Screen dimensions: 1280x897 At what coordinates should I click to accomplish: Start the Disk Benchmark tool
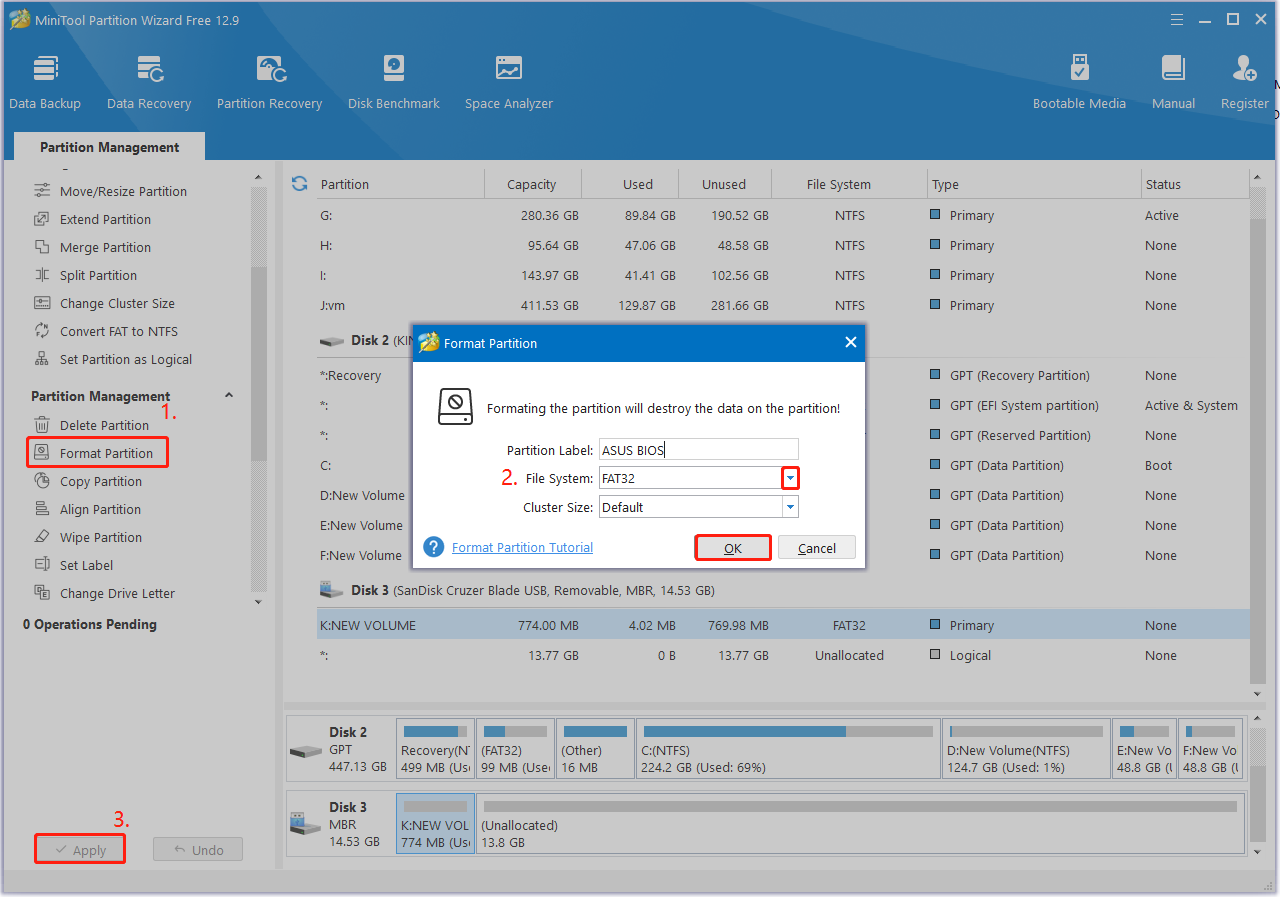393,83
